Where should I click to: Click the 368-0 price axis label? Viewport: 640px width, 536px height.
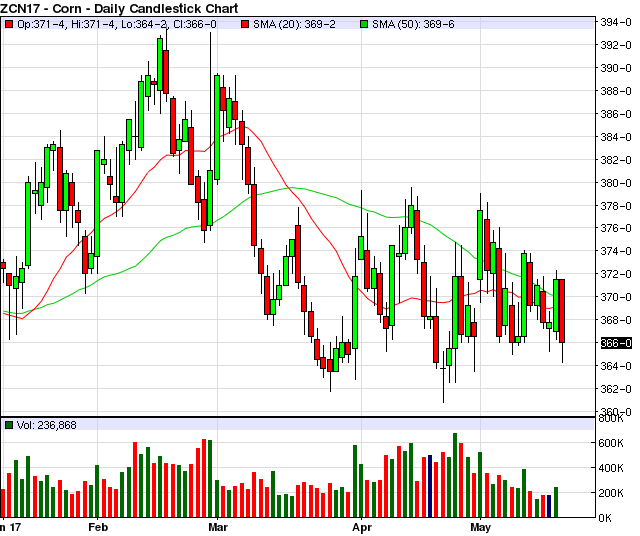click(616, 320)
